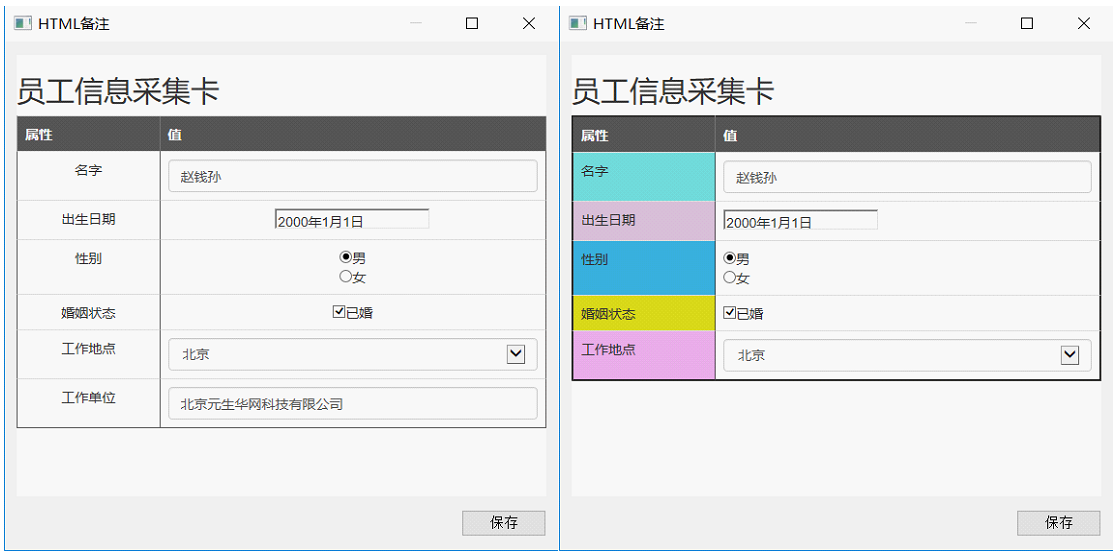
Task: Click the 2000年1月1日 date field in the left window
Action: click(351, 220)
